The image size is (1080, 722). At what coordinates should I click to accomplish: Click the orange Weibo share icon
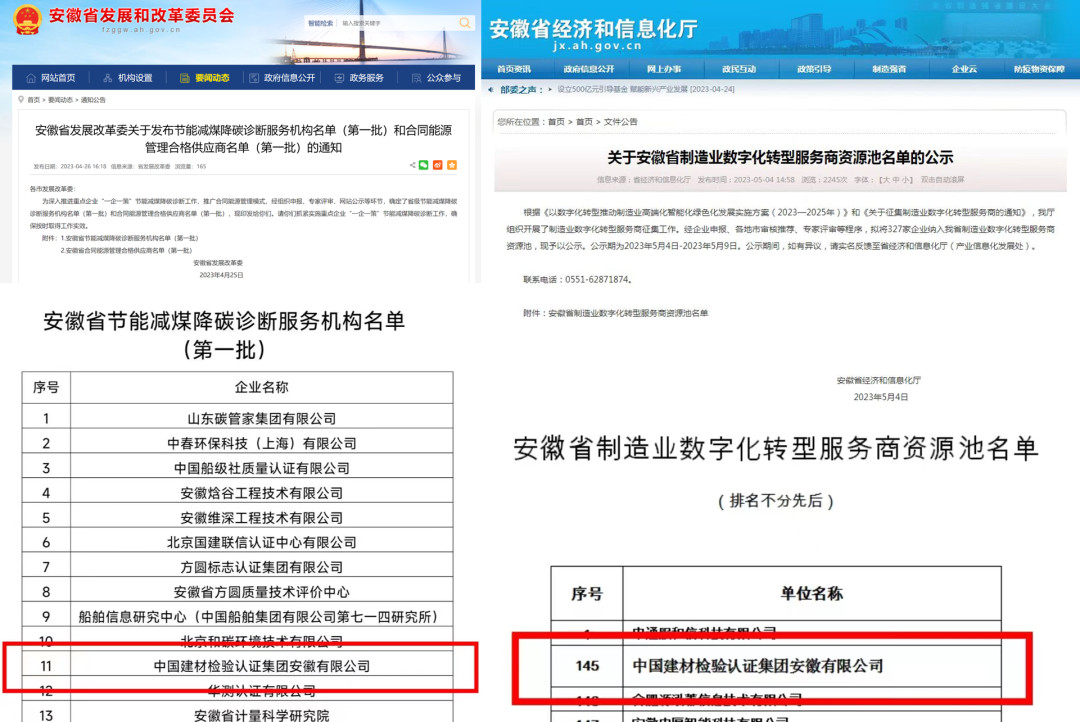[x=437, y=165]
